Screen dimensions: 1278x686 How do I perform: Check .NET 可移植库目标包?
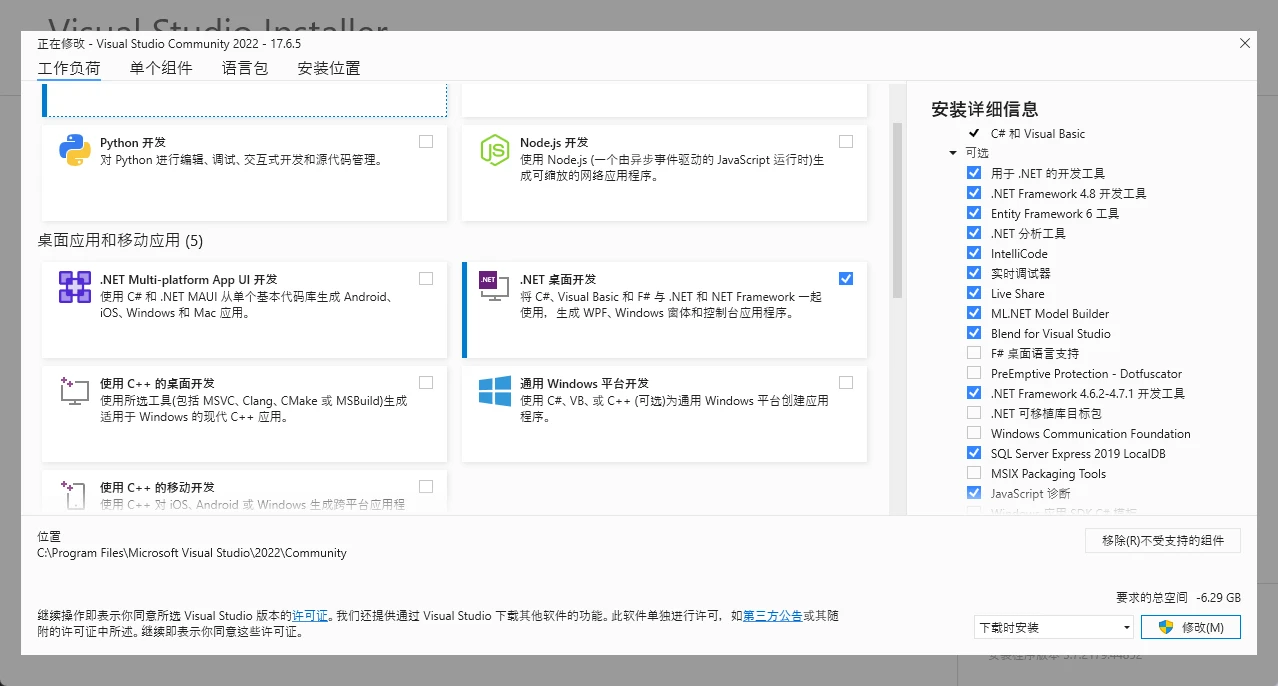[974, 413]
